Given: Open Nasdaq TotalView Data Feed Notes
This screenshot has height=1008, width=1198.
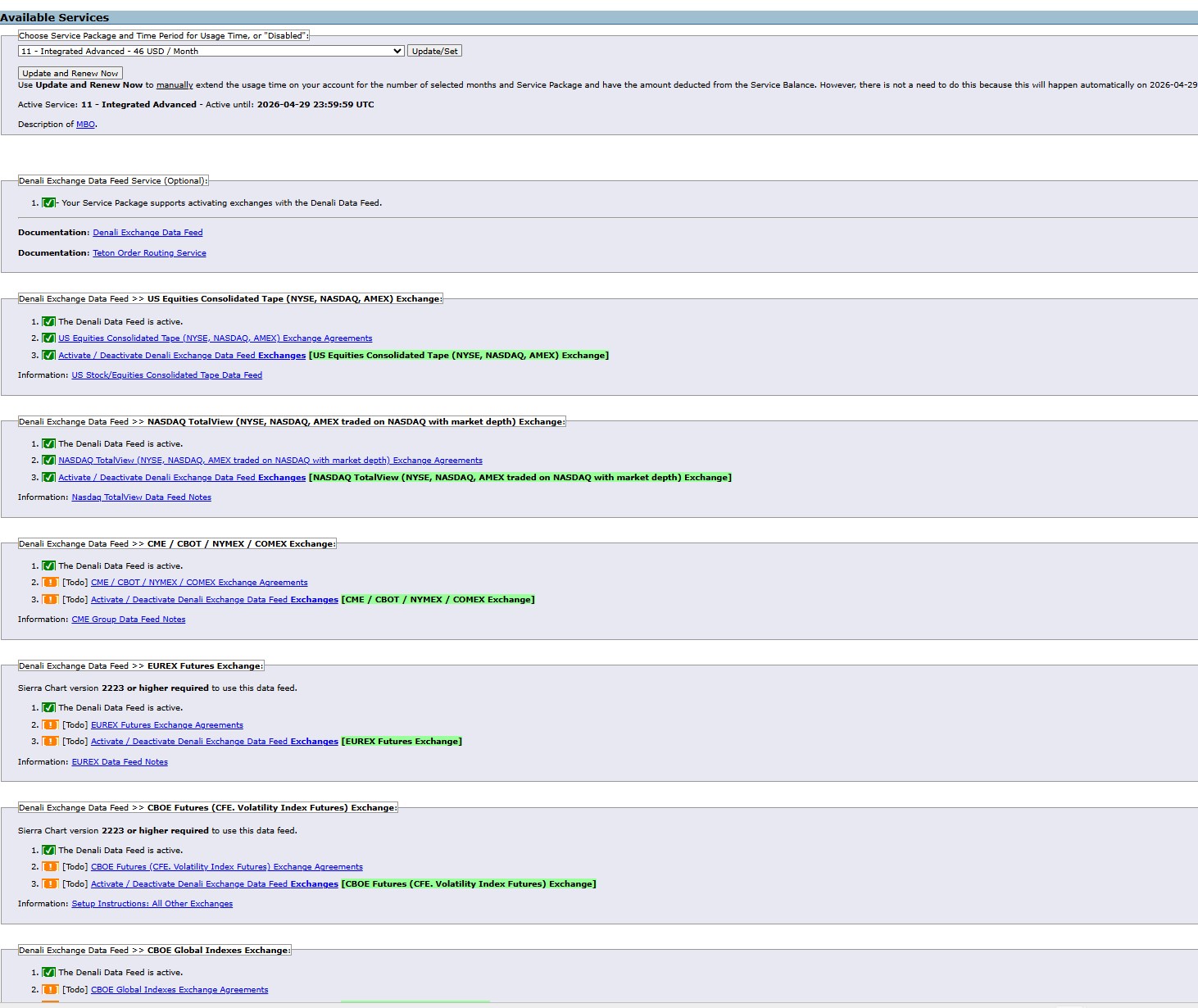Looking at the screenshot, I should (141, 497).
